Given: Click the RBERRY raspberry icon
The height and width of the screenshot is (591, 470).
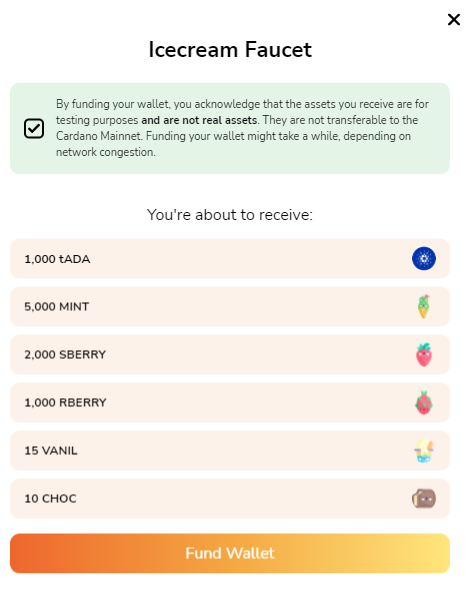Looking at the screenshot, I should pos(424,403).
